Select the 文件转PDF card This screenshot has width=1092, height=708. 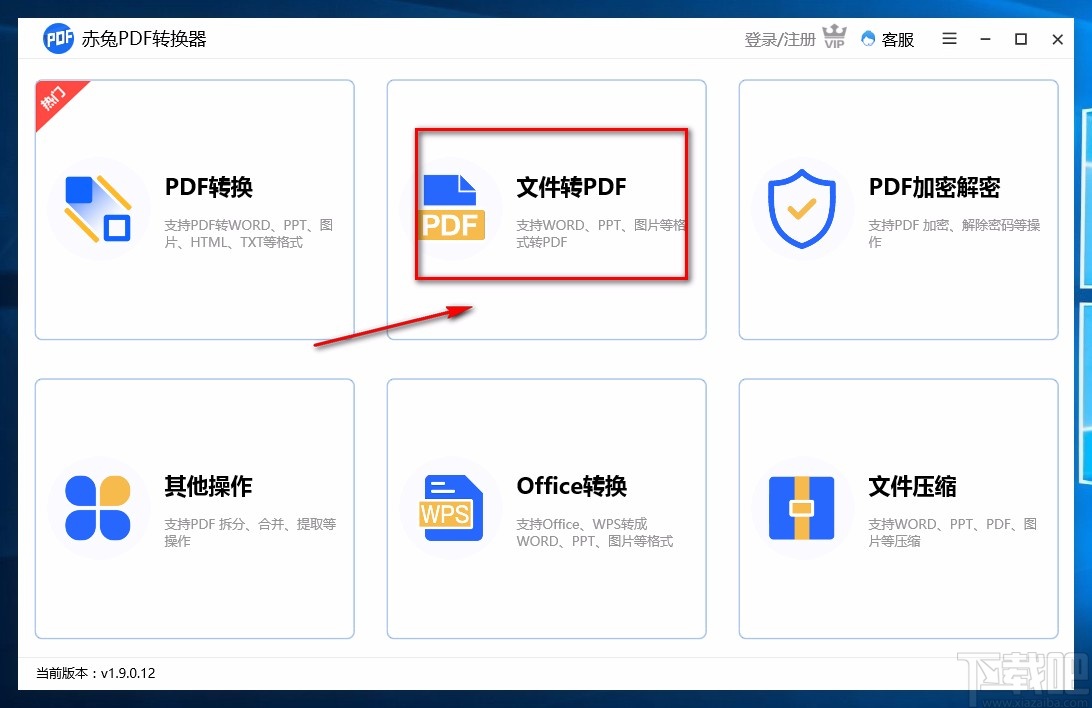tap(546, 209)
